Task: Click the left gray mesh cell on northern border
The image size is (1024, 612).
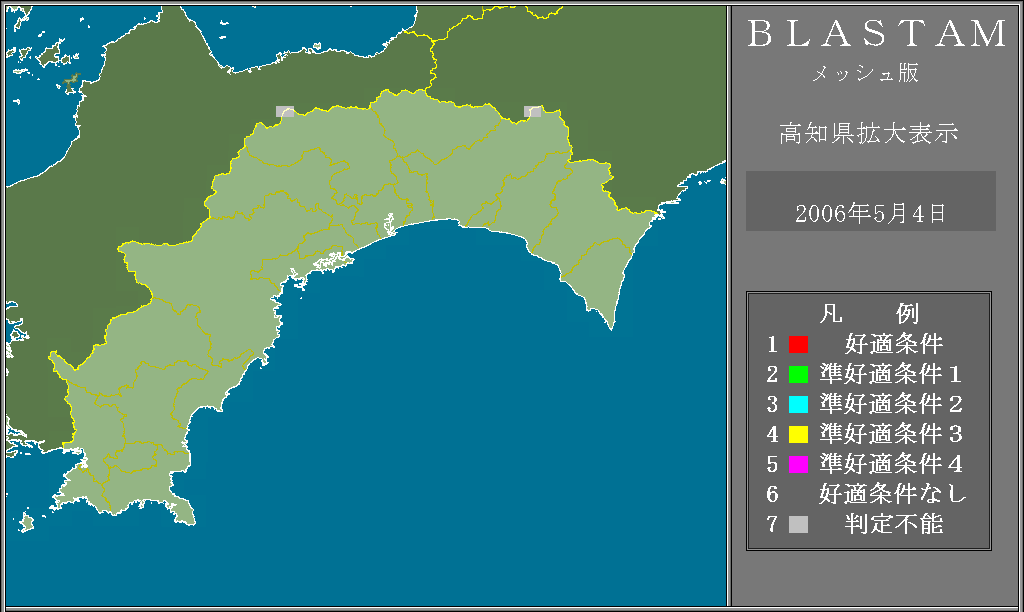Action: pyautogui.click(x=285, y=112)
